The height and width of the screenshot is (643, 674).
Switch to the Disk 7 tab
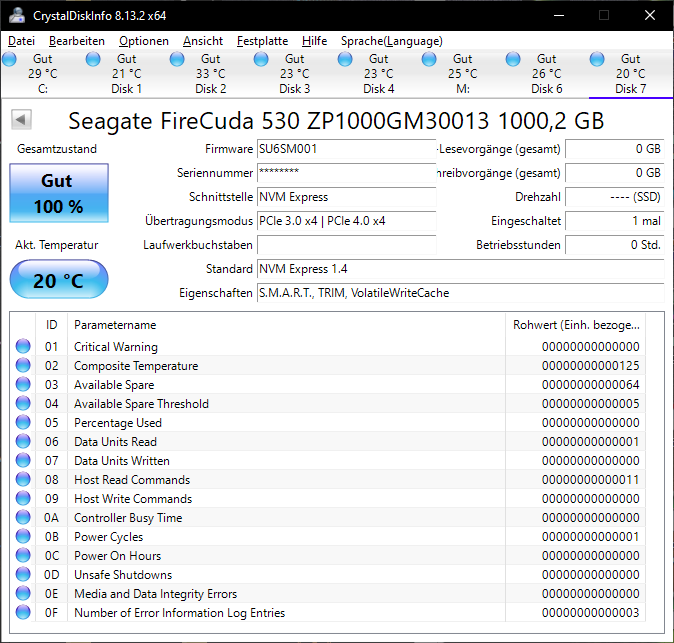pos(631,73)
